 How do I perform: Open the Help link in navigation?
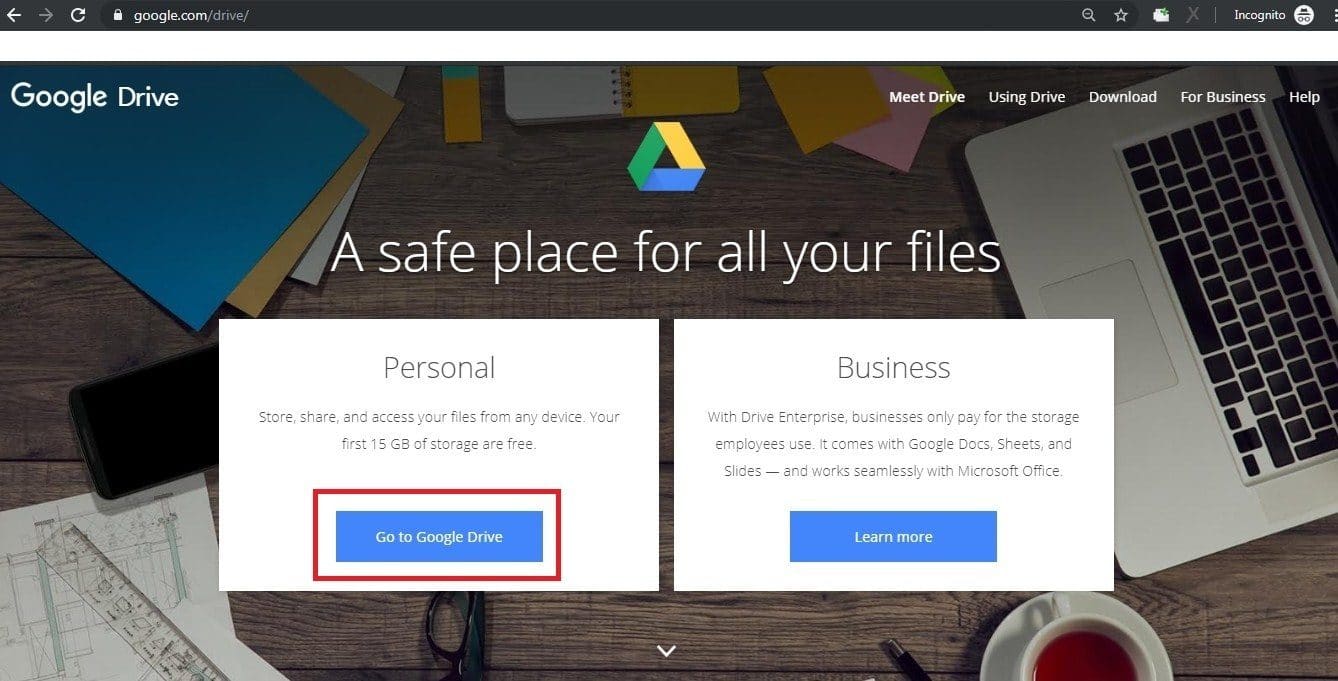[1304, 97]
